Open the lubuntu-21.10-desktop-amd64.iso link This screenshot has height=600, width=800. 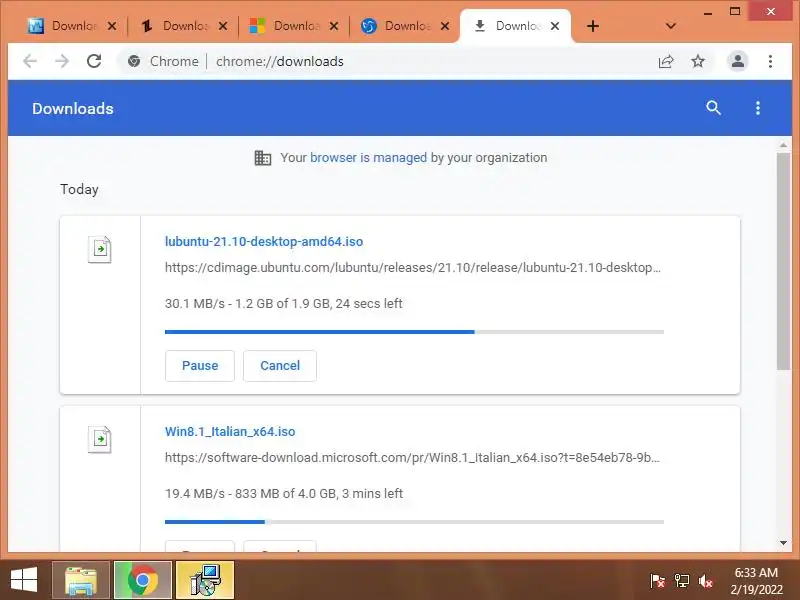click(x=264, y=242)
